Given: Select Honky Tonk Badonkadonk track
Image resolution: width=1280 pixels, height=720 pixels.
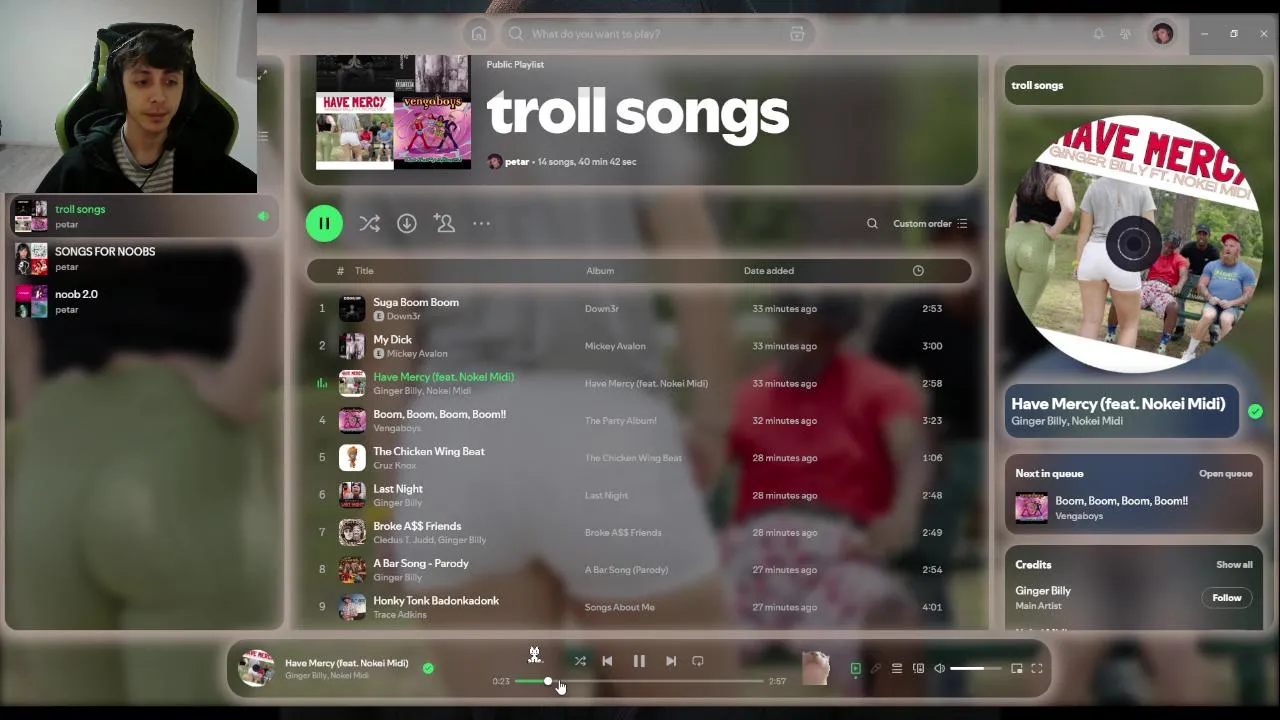Looking at the screenshot, I should [638, 607].
